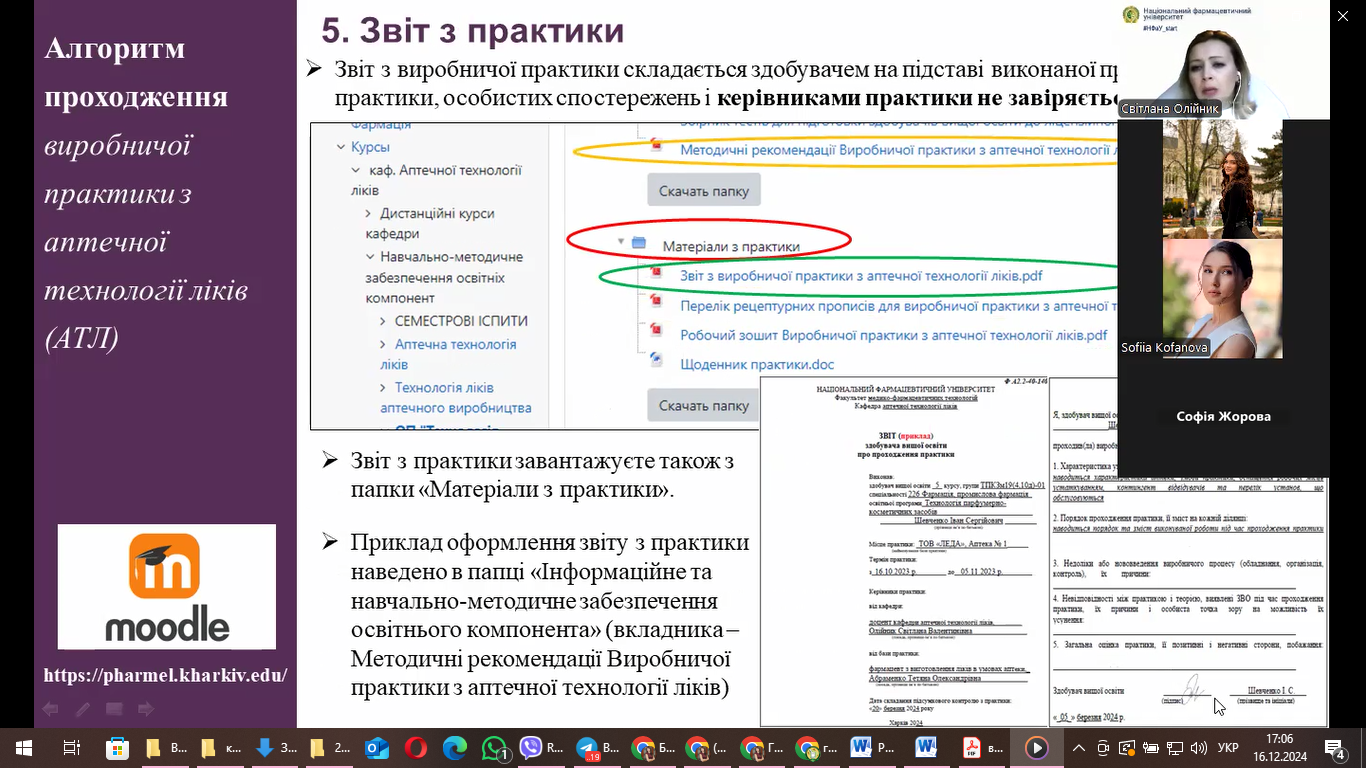Expand the 'СЕМЕСТРОВІ ІСПИТИ' tree node

pyautogui.click(x=384, y=321)
